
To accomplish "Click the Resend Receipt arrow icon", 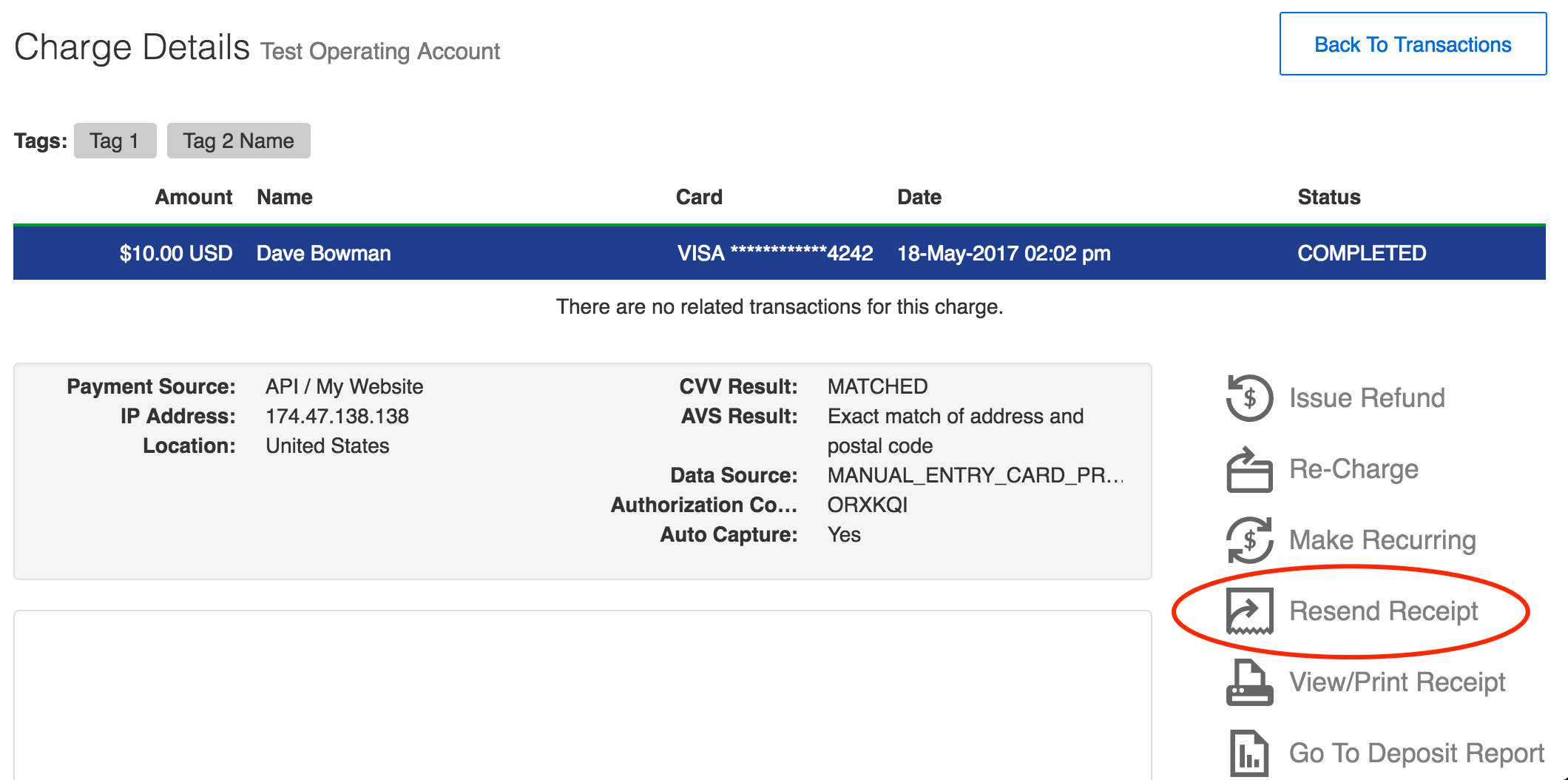I will coord(1249,611).
